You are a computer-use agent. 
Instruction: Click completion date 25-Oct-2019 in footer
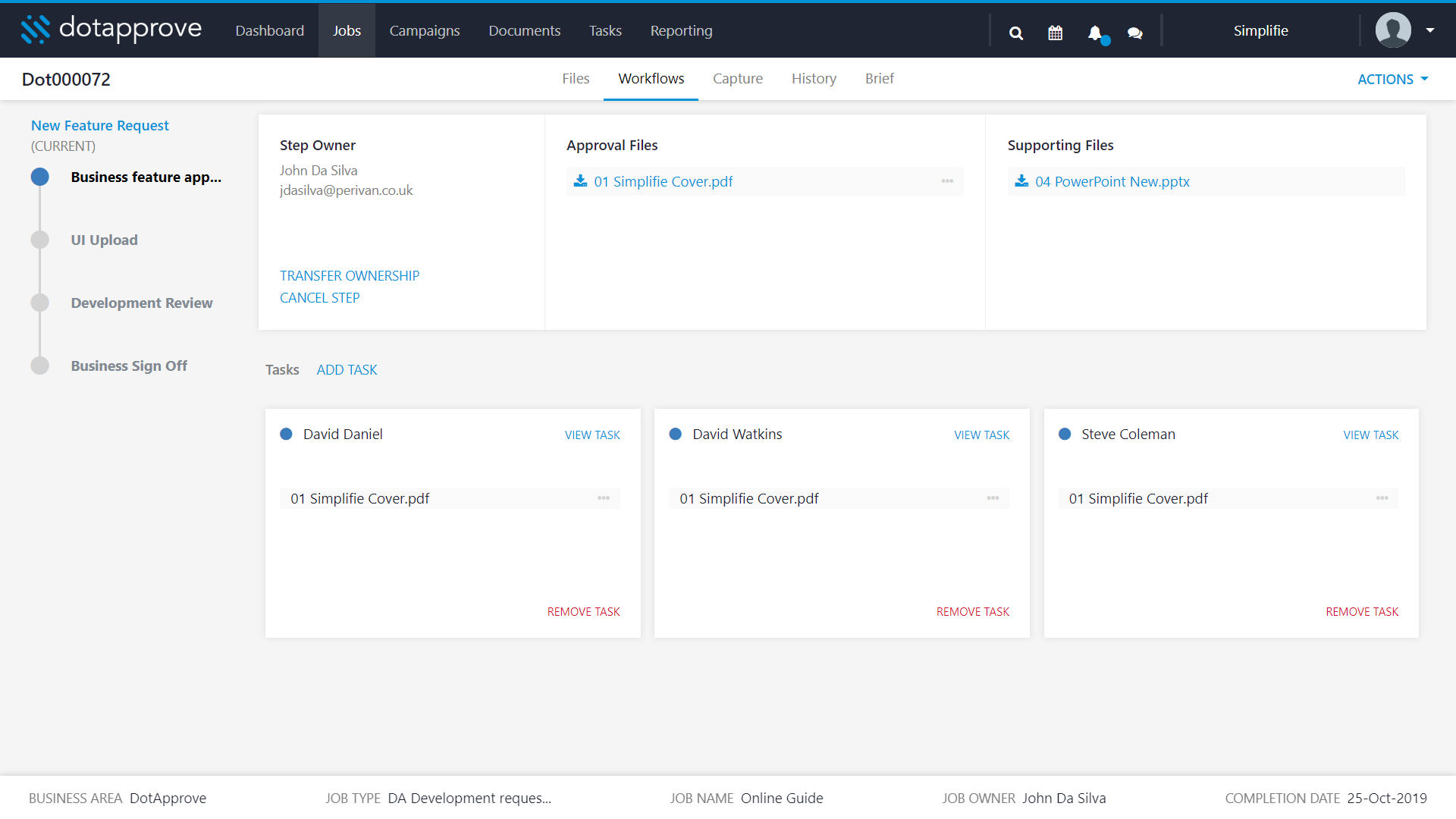tap(1387, 799)
